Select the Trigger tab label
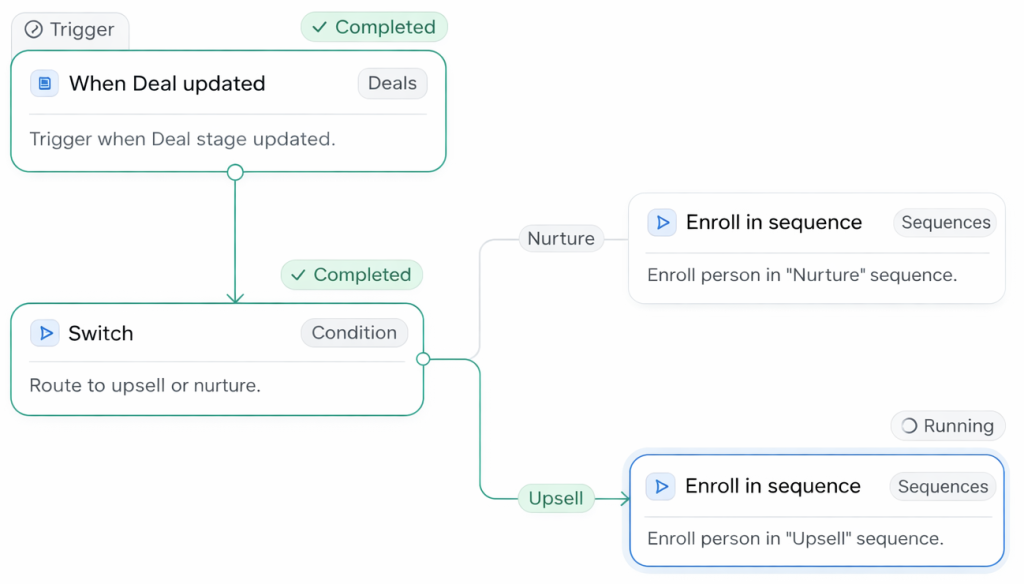This screenshot has height=584, width=1024. tap(82, 30)
